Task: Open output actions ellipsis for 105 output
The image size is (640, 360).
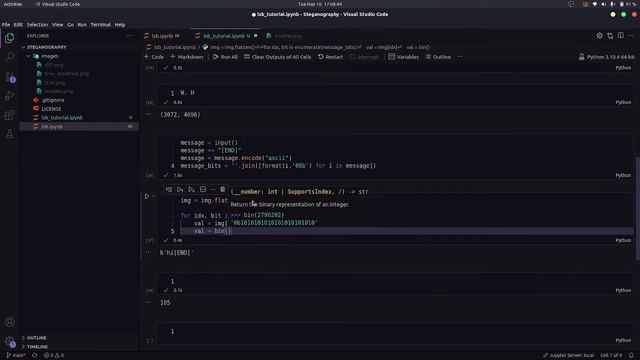Action: click(x=148, y=302)
